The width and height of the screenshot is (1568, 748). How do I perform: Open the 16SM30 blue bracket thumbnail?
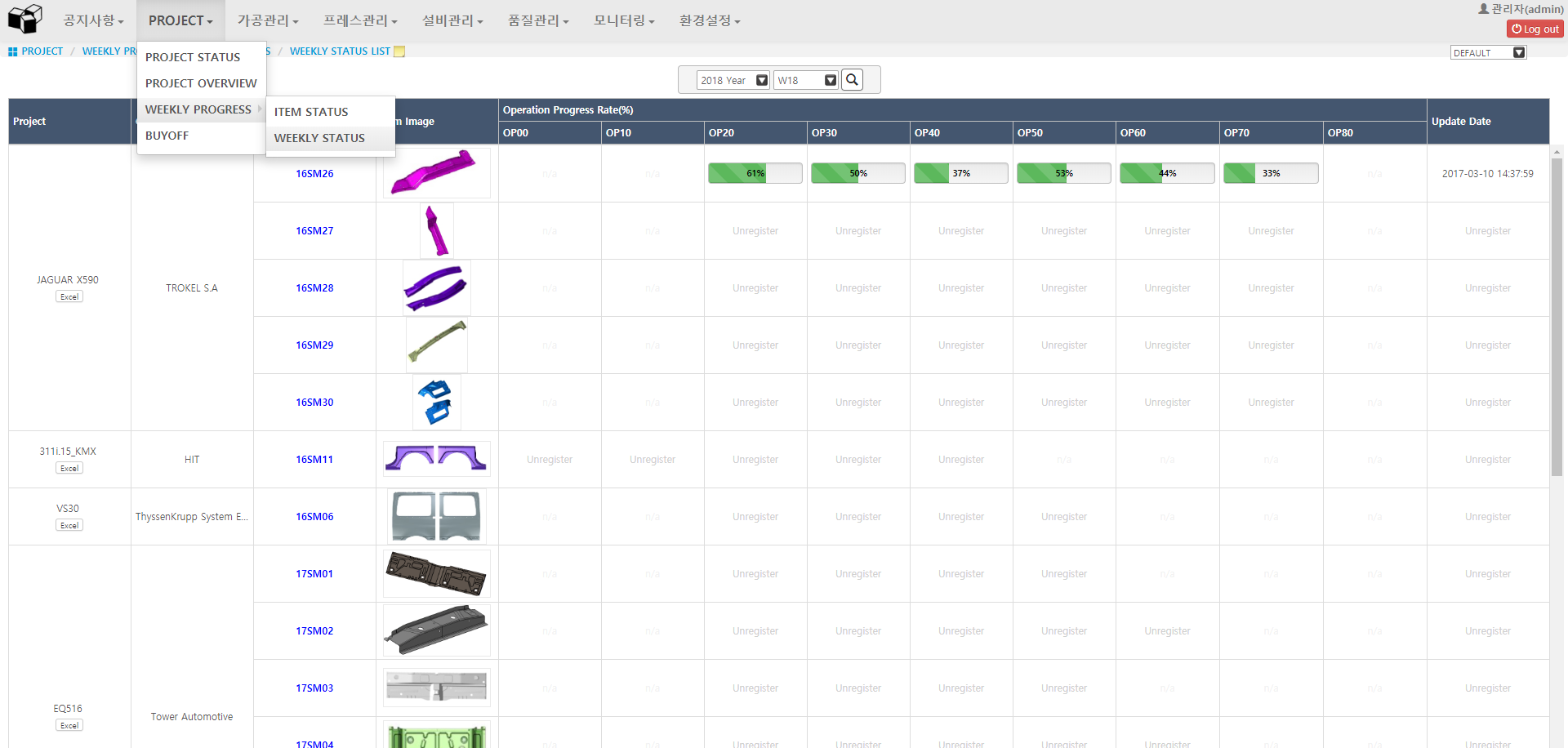pos(436,402)
